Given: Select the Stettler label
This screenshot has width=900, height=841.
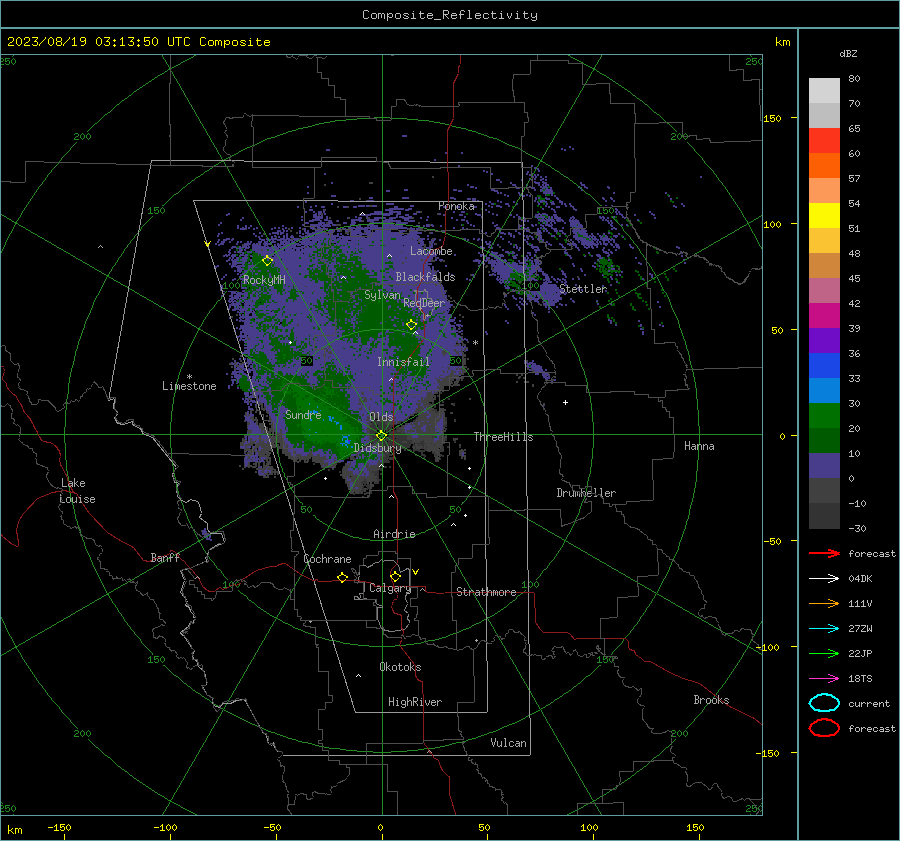Looking at the screenshot, I should pos(583,289).
